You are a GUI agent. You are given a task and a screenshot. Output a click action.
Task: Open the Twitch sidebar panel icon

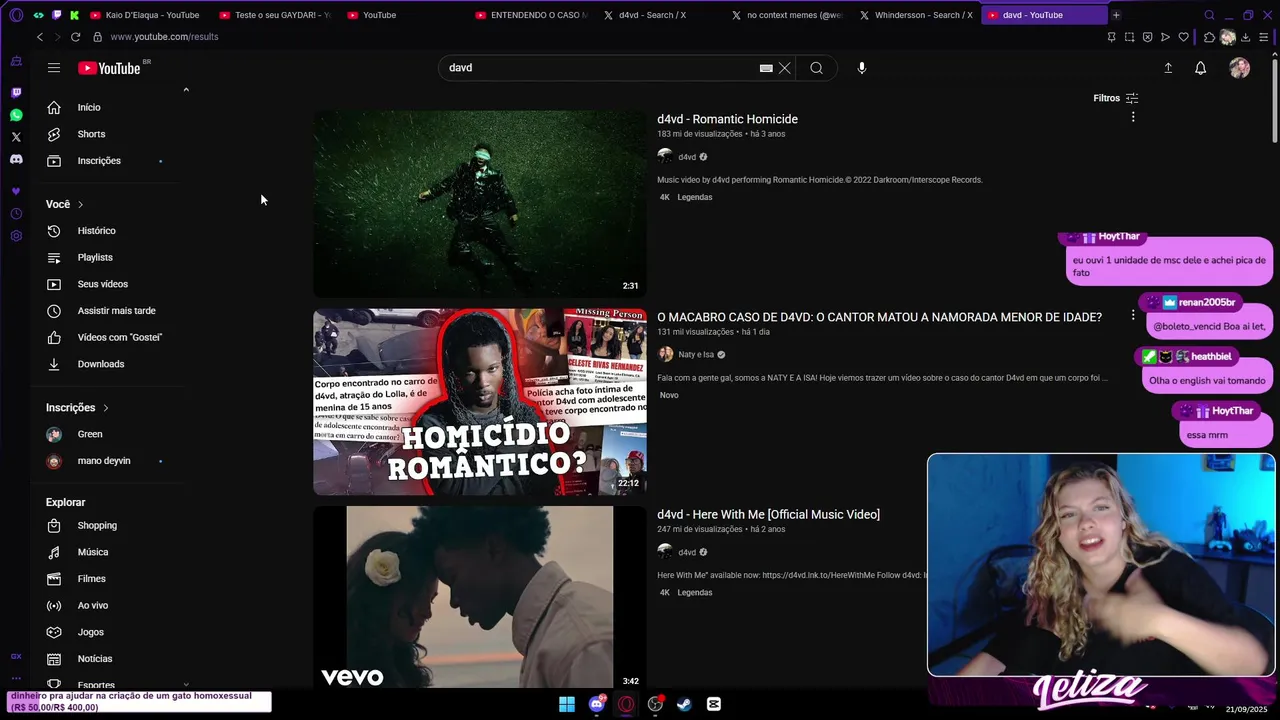(16, 92)
